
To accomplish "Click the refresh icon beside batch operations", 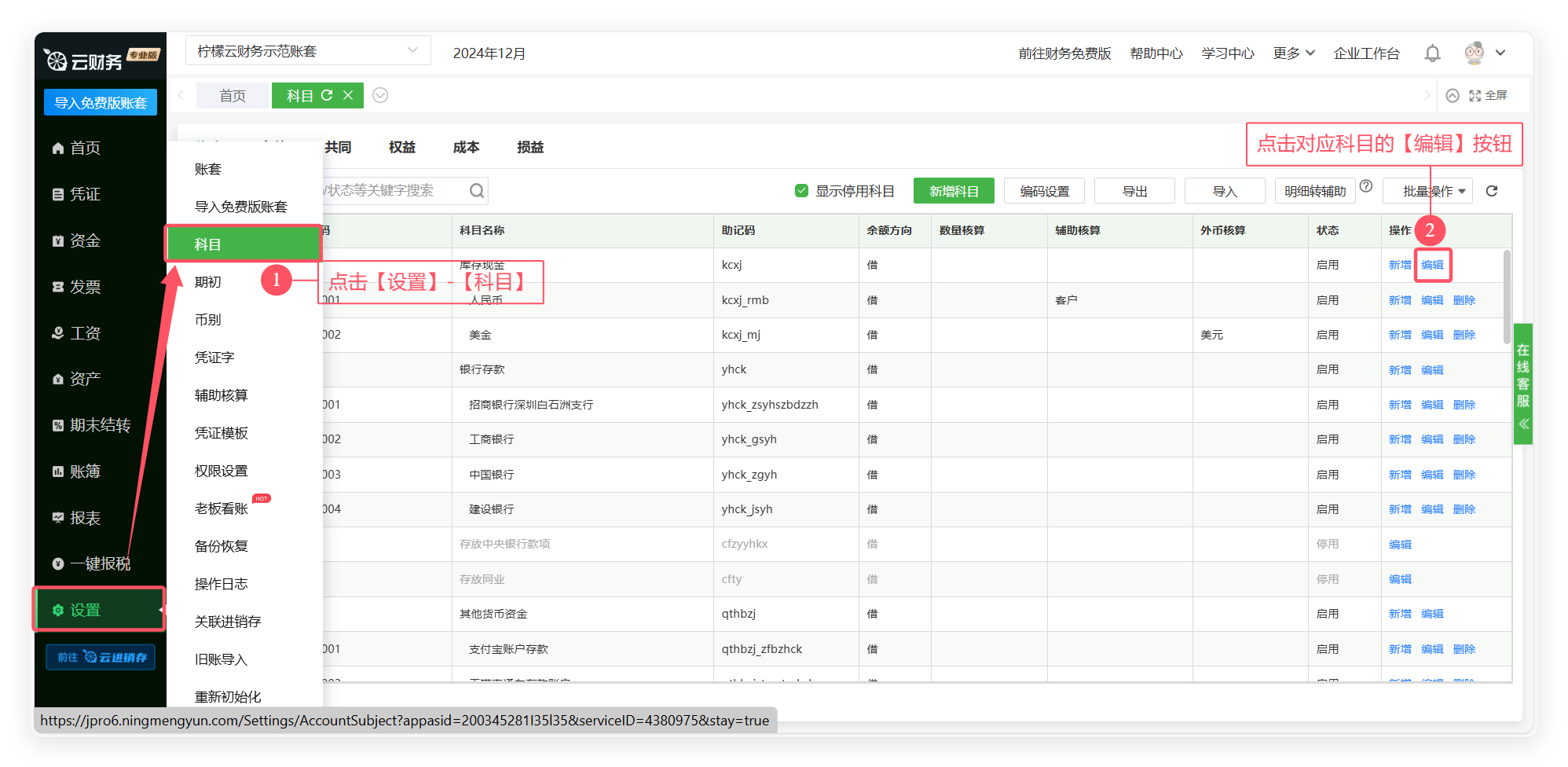I will pyautogui.click(x=1492, y=191).
